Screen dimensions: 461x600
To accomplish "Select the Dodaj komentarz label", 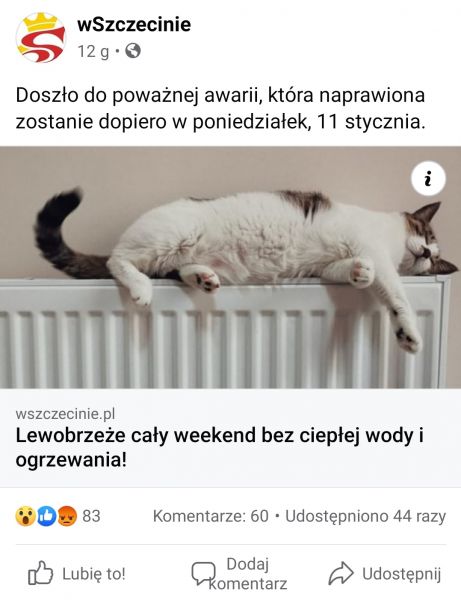I will coord(248,574).
